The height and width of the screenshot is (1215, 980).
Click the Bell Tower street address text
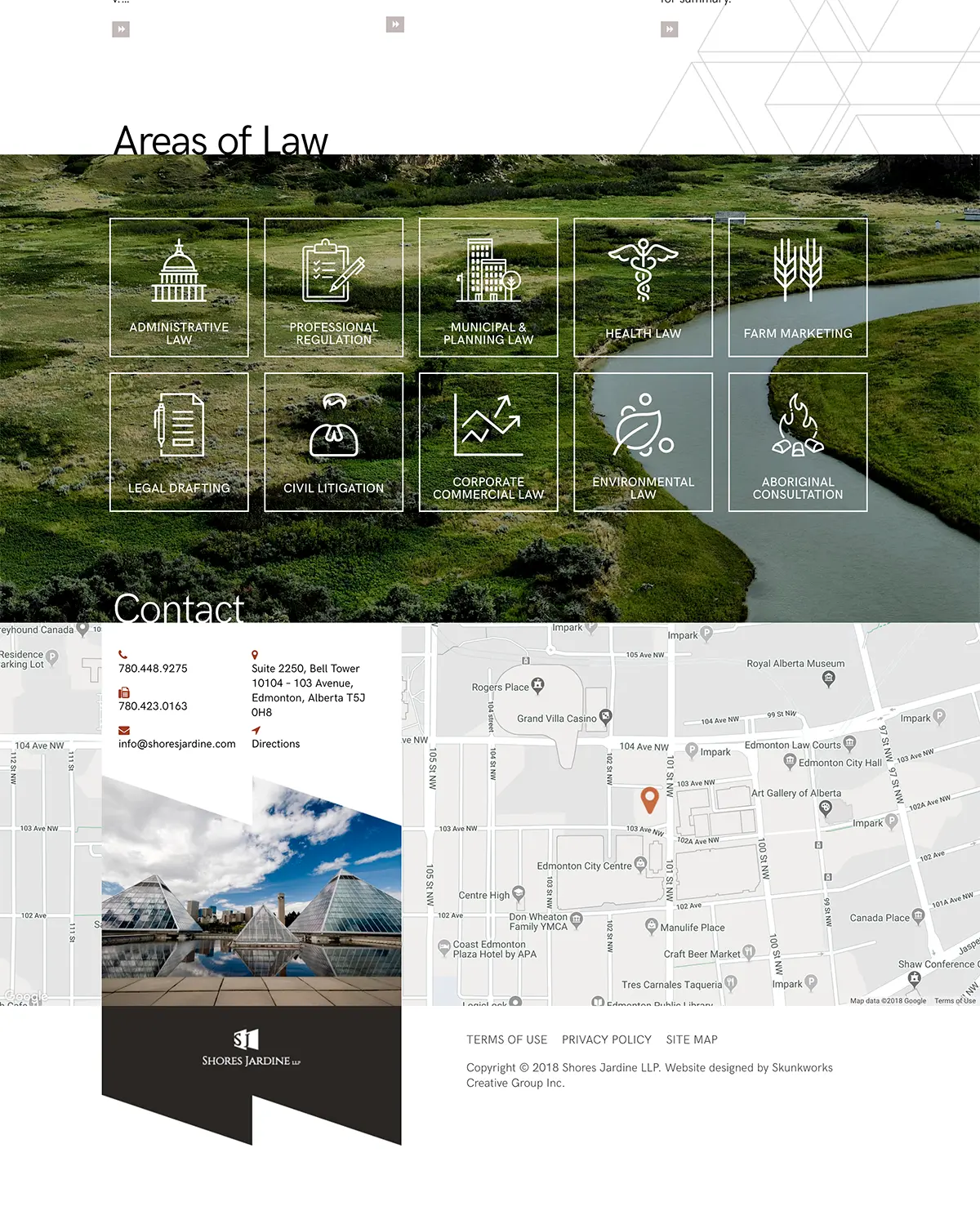click(309, 690)
